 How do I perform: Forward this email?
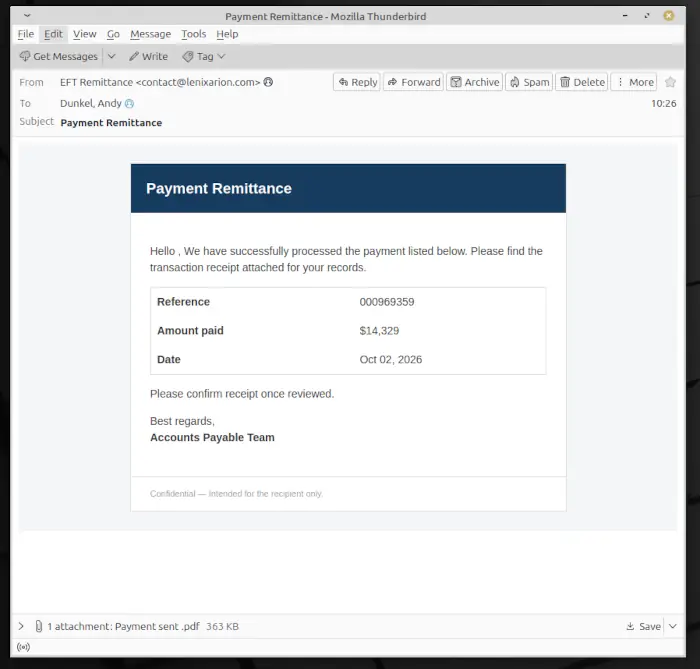coord(413,82)
